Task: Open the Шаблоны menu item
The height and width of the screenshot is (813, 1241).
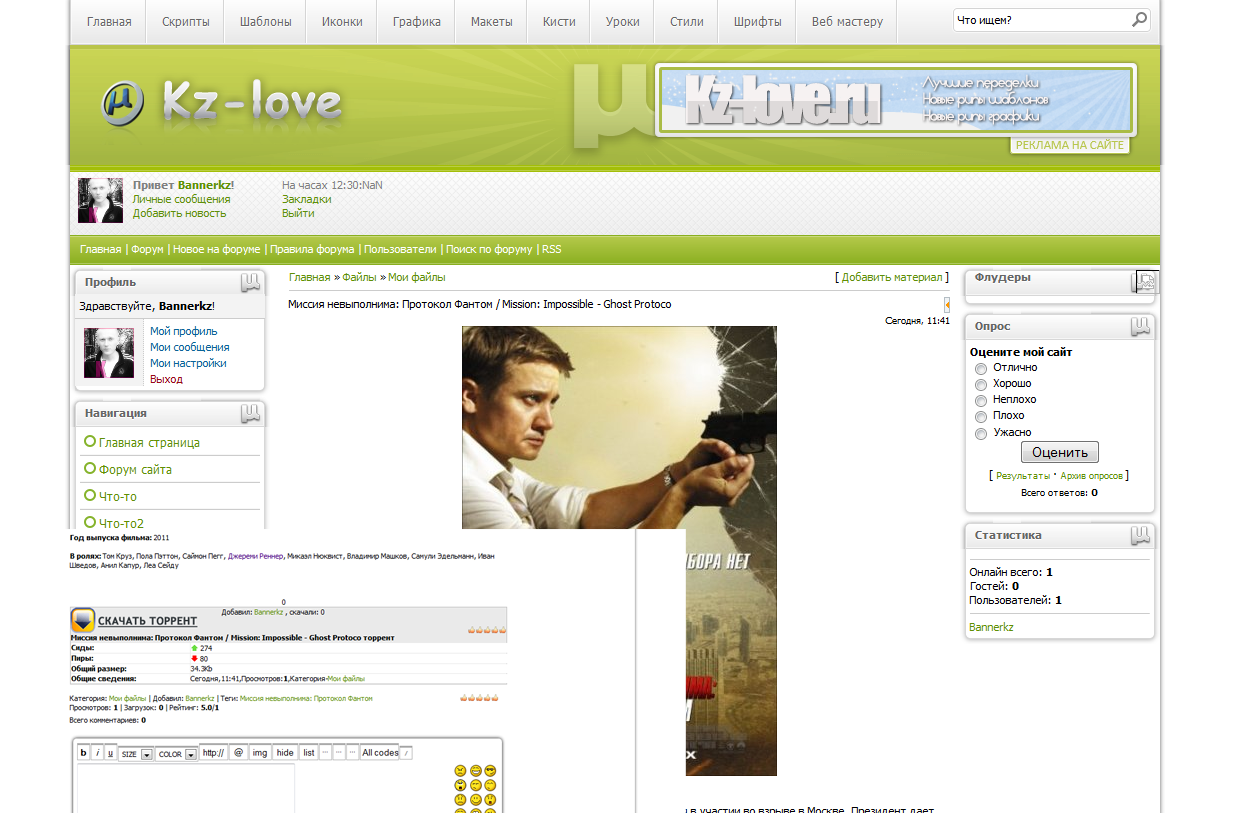Action: coord(265,21)
